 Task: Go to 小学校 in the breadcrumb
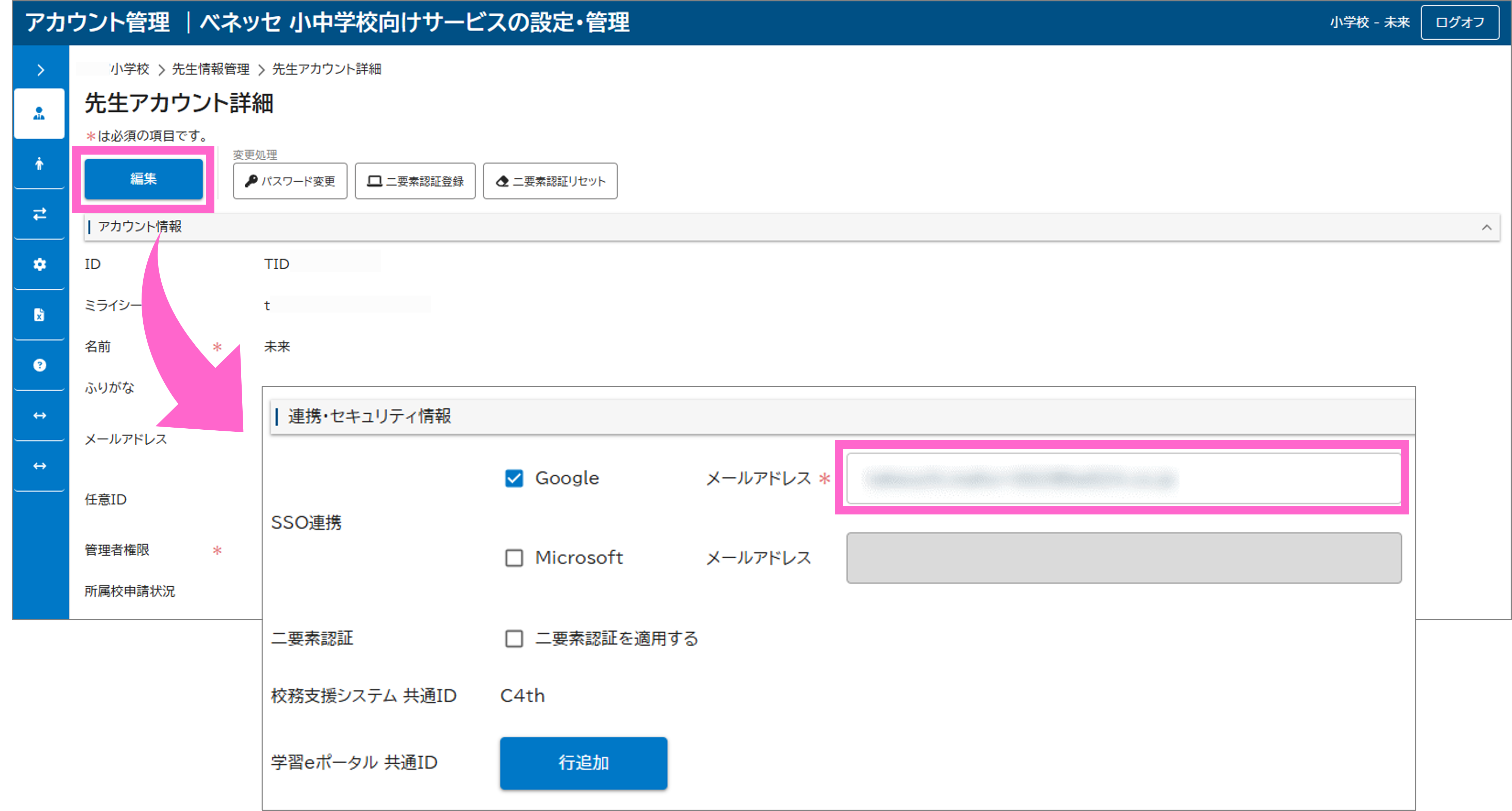pyautogui.click(x=129, y=69)
